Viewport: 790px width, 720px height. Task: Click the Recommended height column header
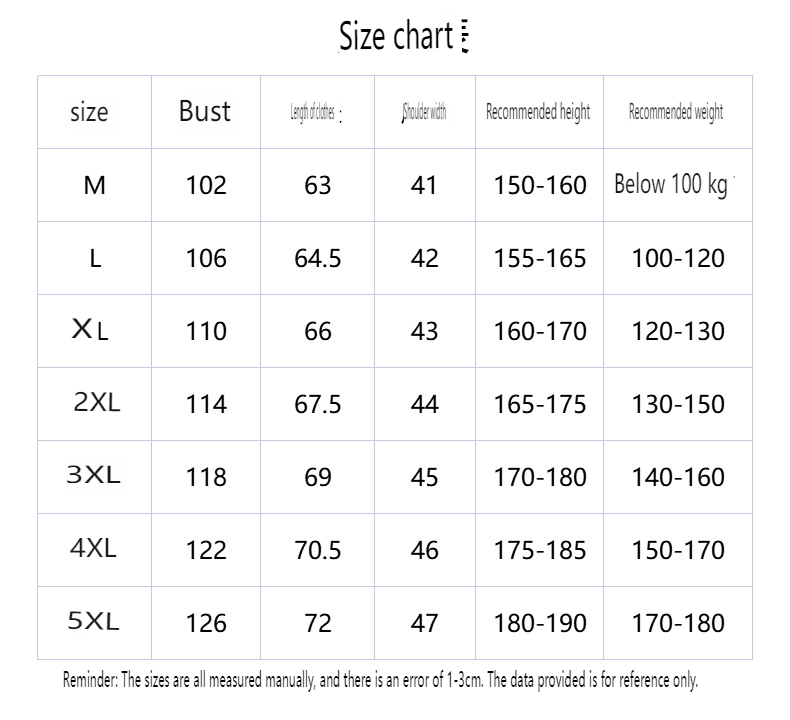click(538, 112)
